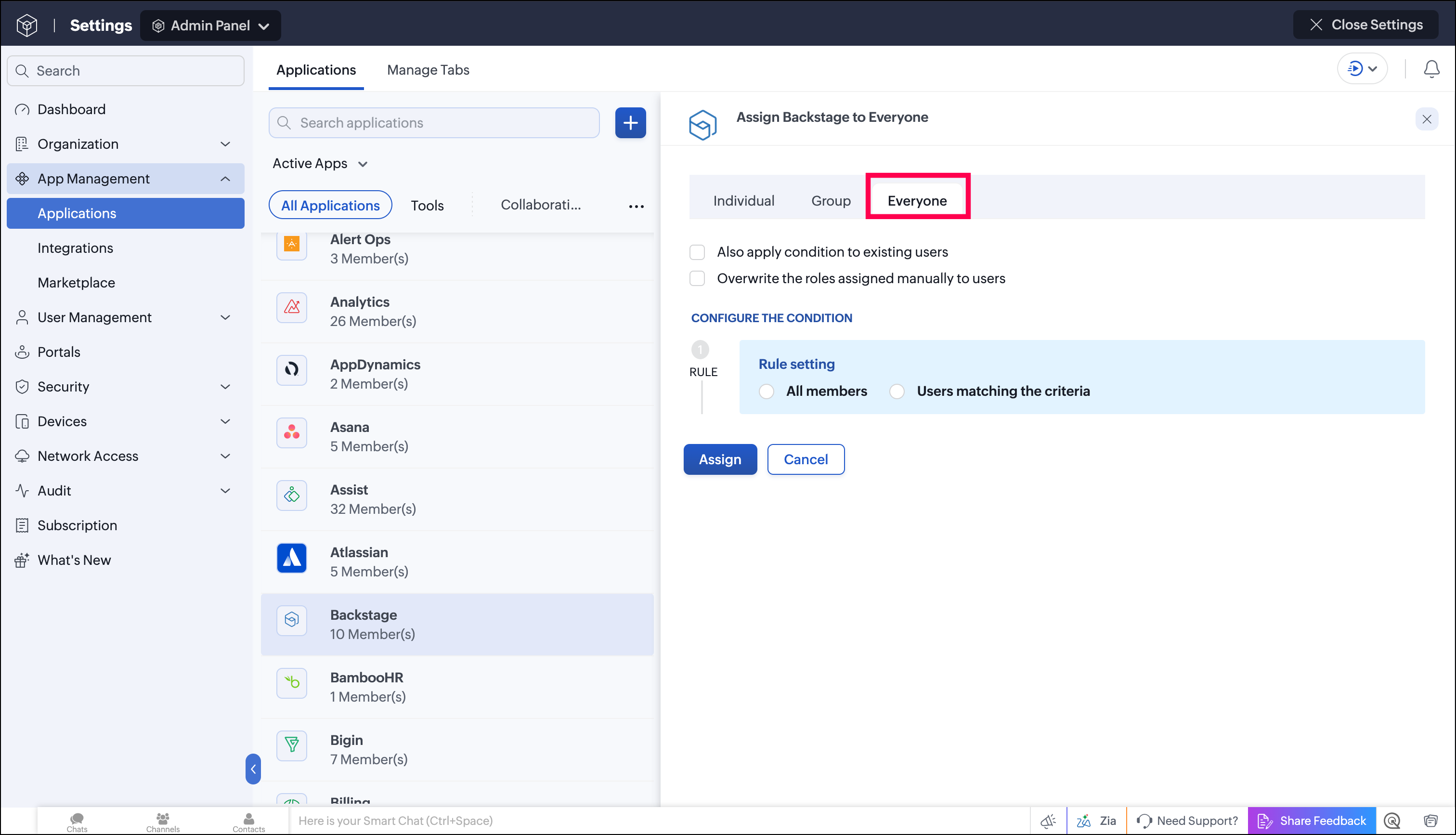
Task: Click the Assign button
Action: click(720, 459)
